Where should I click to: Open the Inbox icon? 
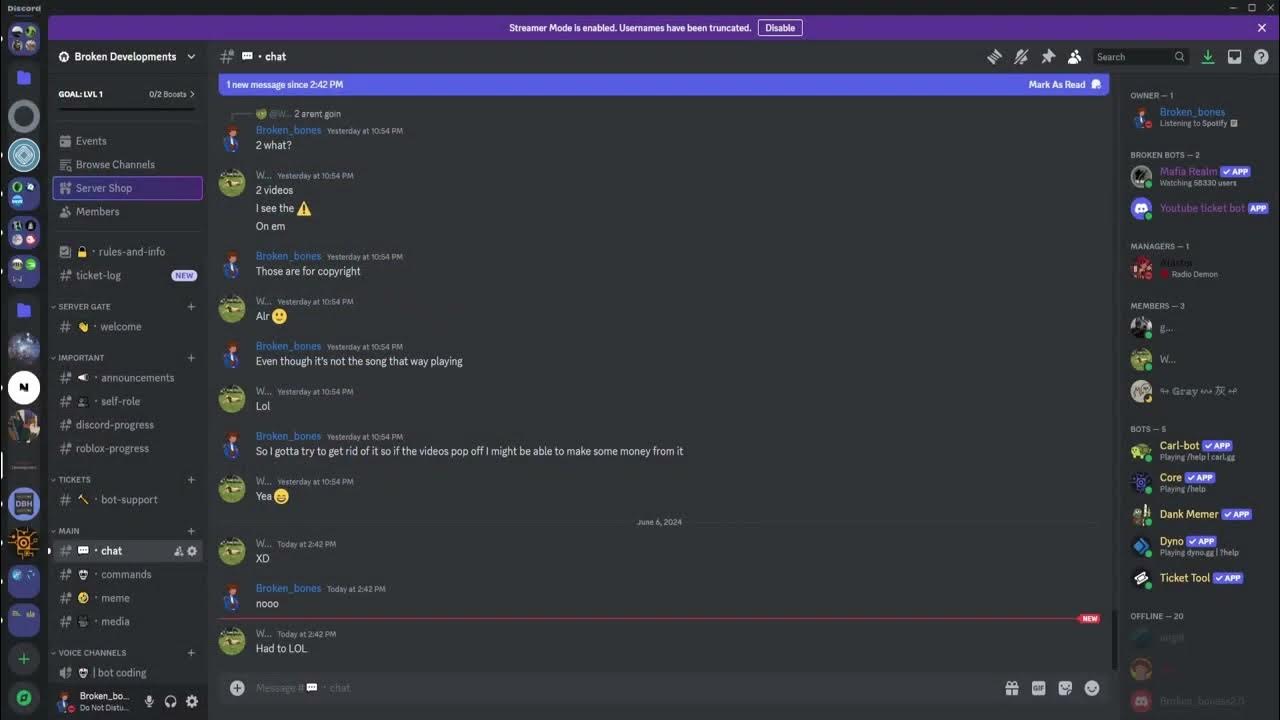click(x=1234, y=57)
